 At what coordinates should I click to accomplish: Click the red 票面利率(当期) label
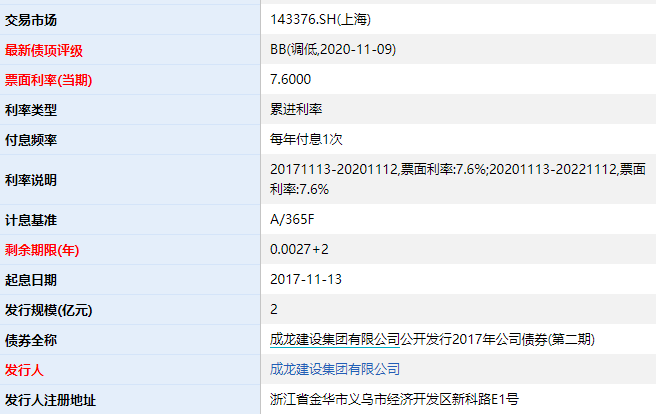(48, 80)
